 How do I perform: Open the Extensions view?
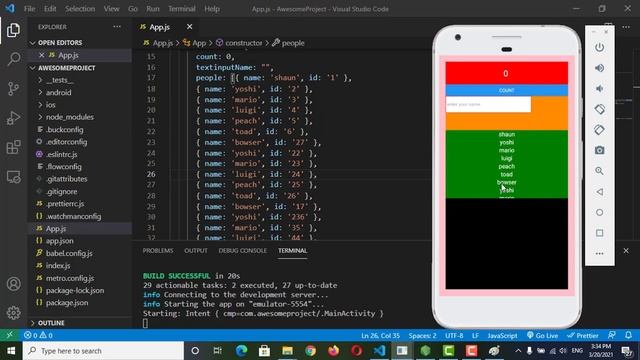(x=13, y=147)
